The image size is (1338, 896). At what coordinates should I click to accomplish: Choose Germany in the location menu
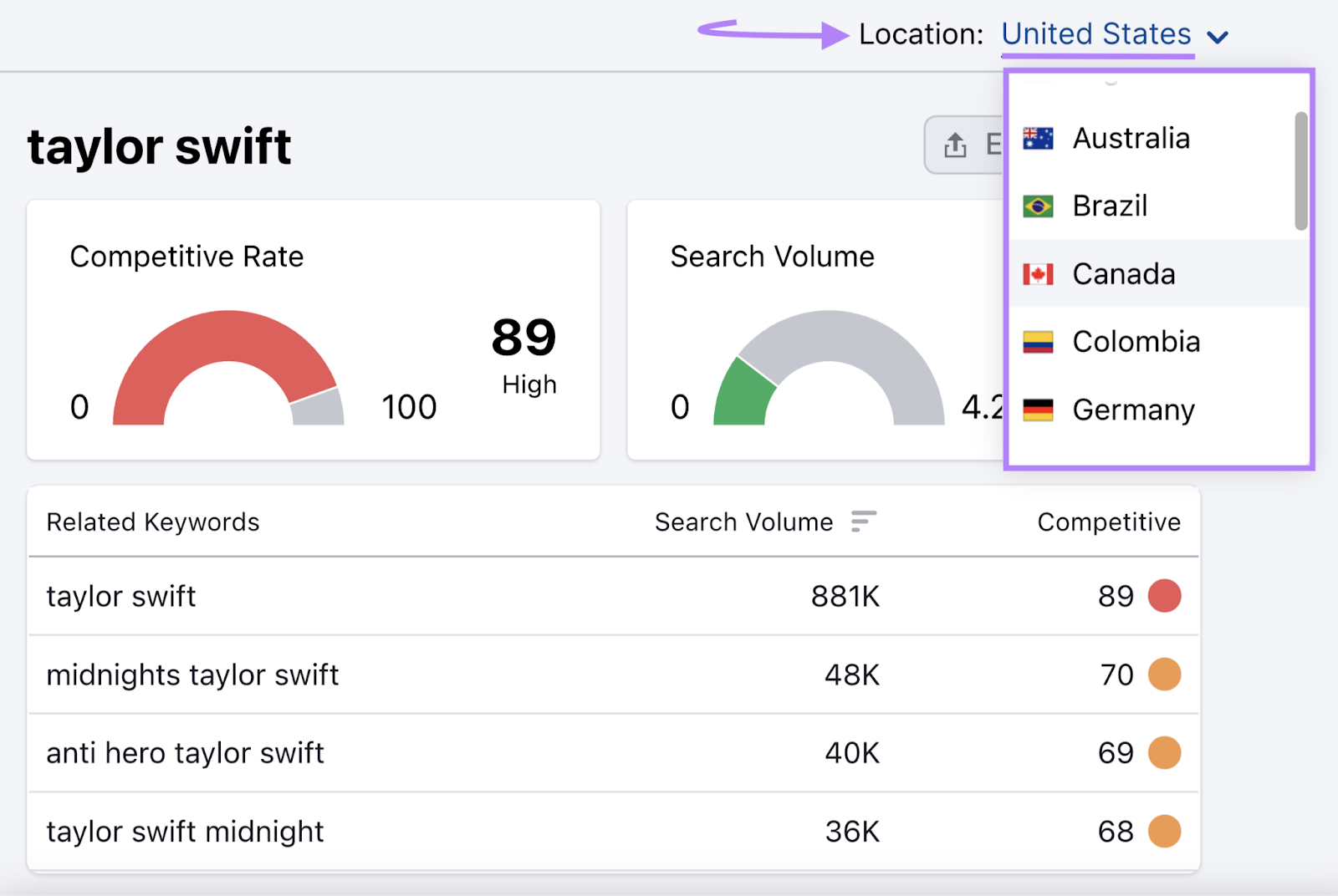[x=1133, y=410]
